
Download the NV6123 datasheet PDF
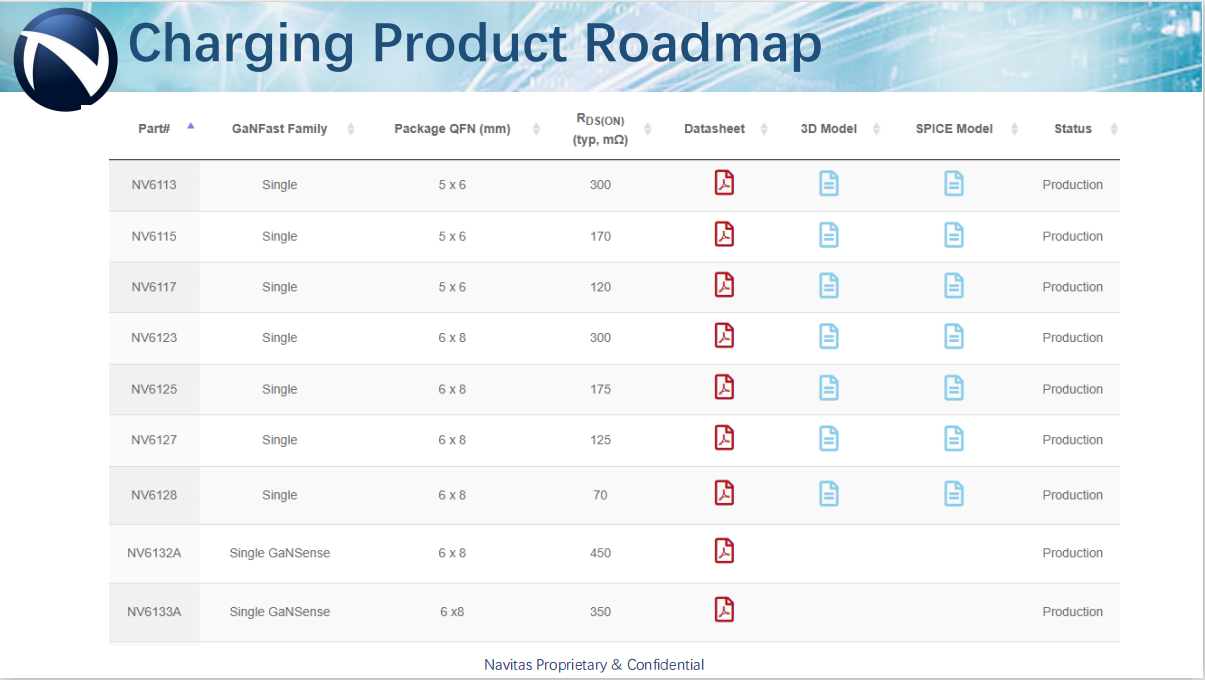[x=724, y=336]
